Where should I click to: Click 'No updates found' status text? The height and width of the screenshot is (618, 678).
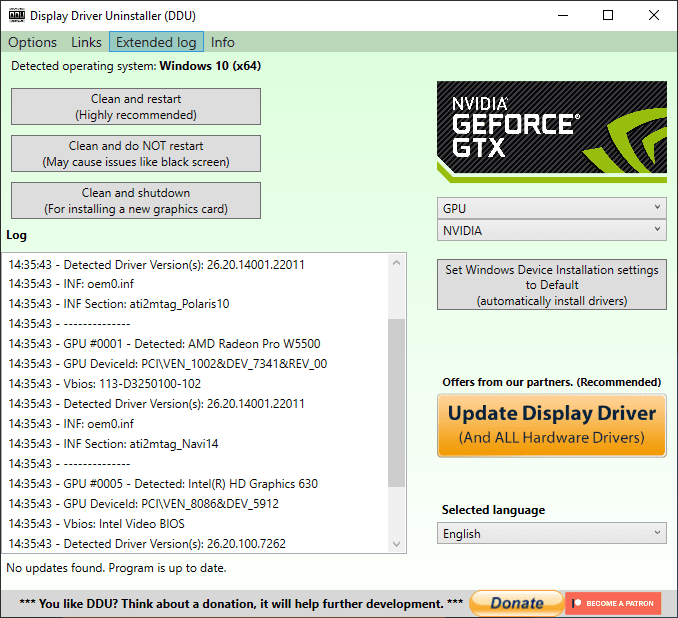116,568
